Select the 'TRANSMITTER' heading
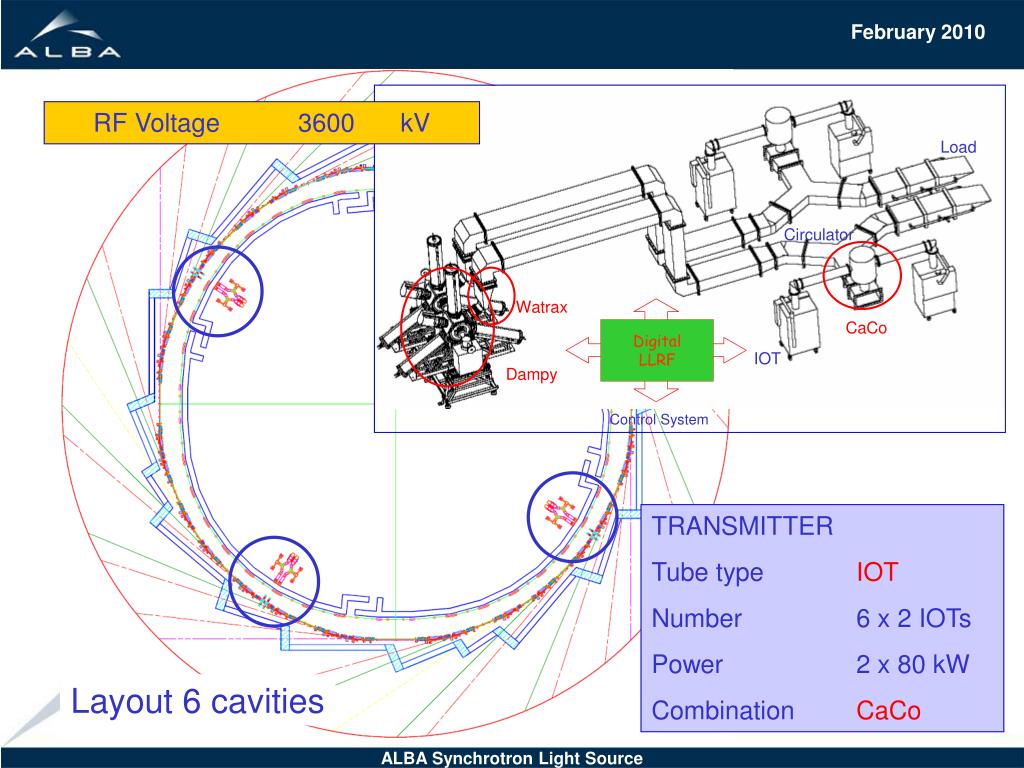Image resolution: width=1024 pixels, height=768 pixels. pyautogui.click(x=743, y=526)
